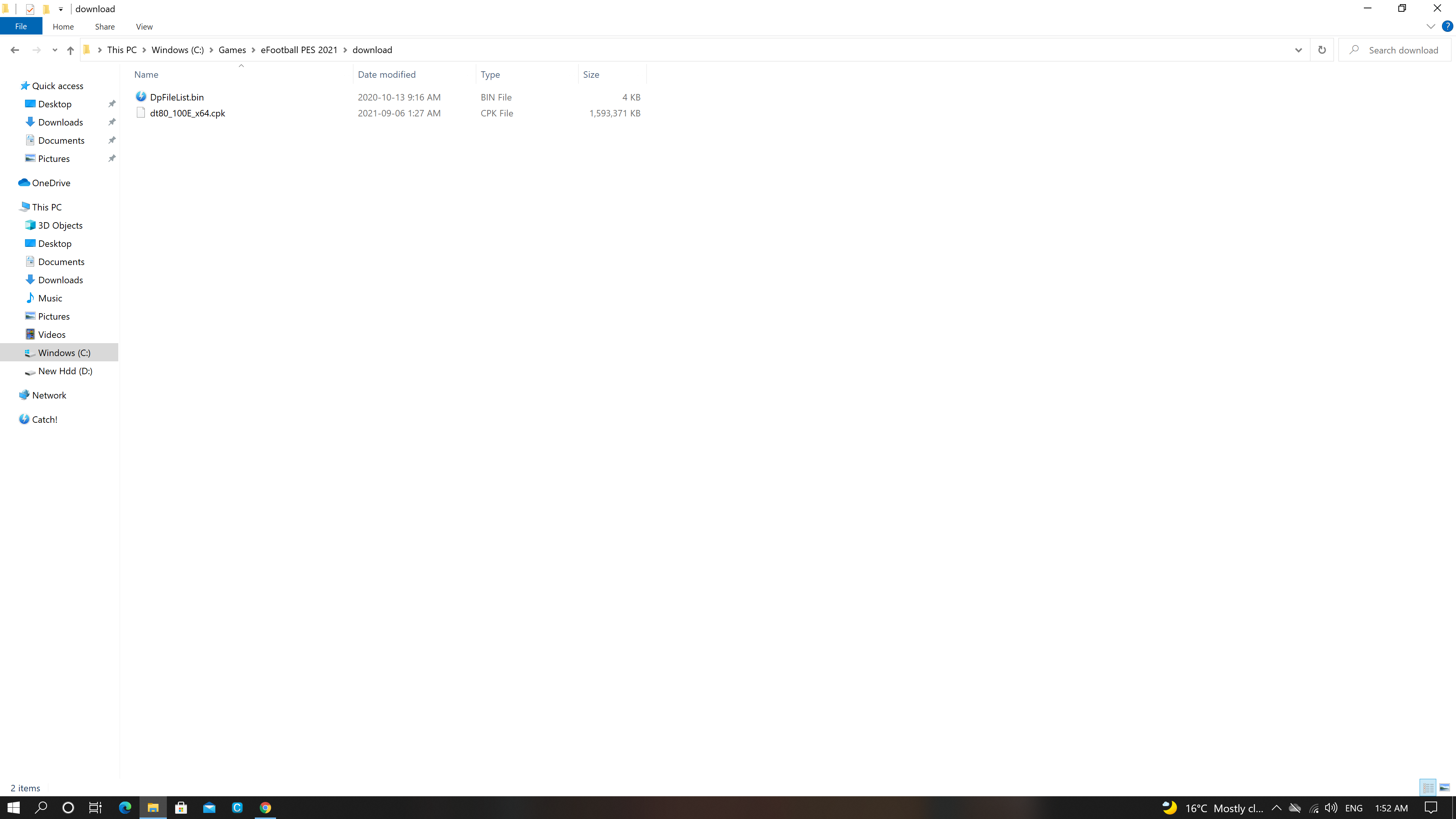Viewport: 1456px width, 819px height.
Task: Click Windows (C:) in the breadcrumb path
Action: tap(177, 50)
